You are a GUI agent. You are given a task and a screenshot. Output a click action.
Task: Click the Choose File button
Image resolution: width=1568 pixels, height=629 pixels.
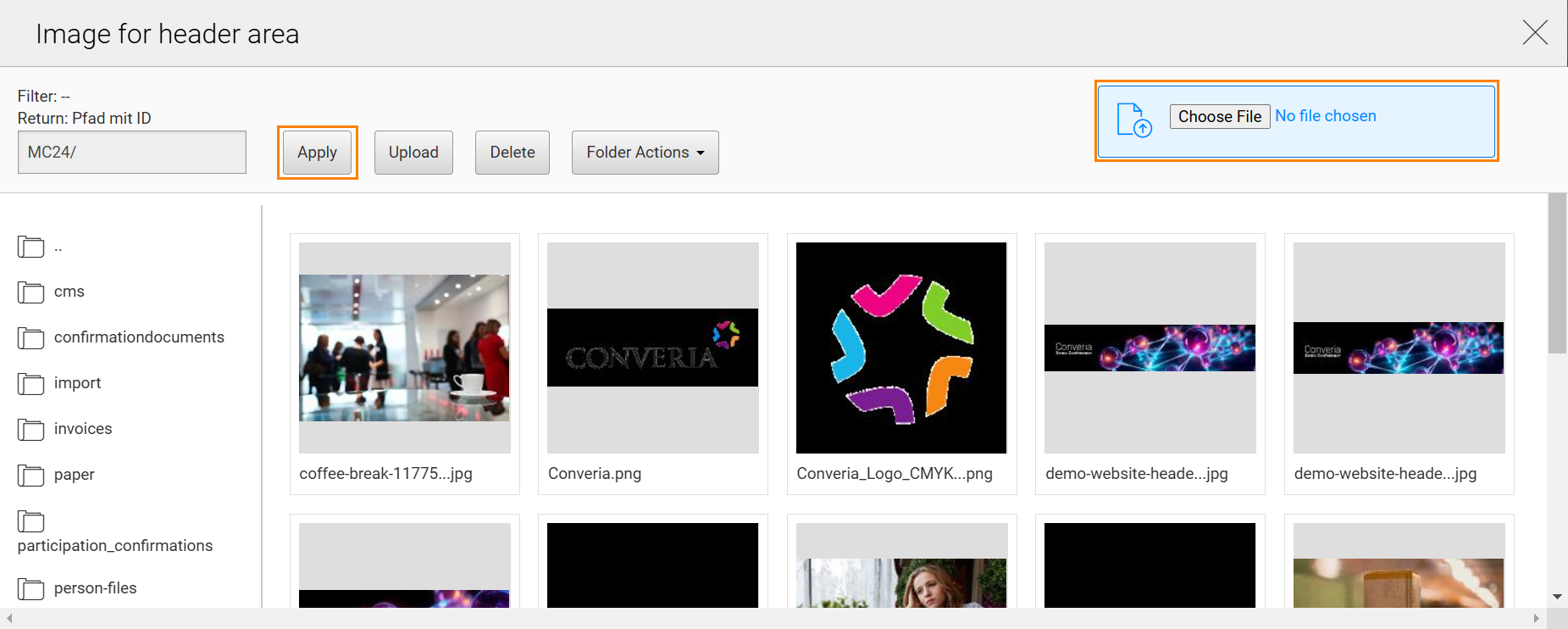point(1219,116)
